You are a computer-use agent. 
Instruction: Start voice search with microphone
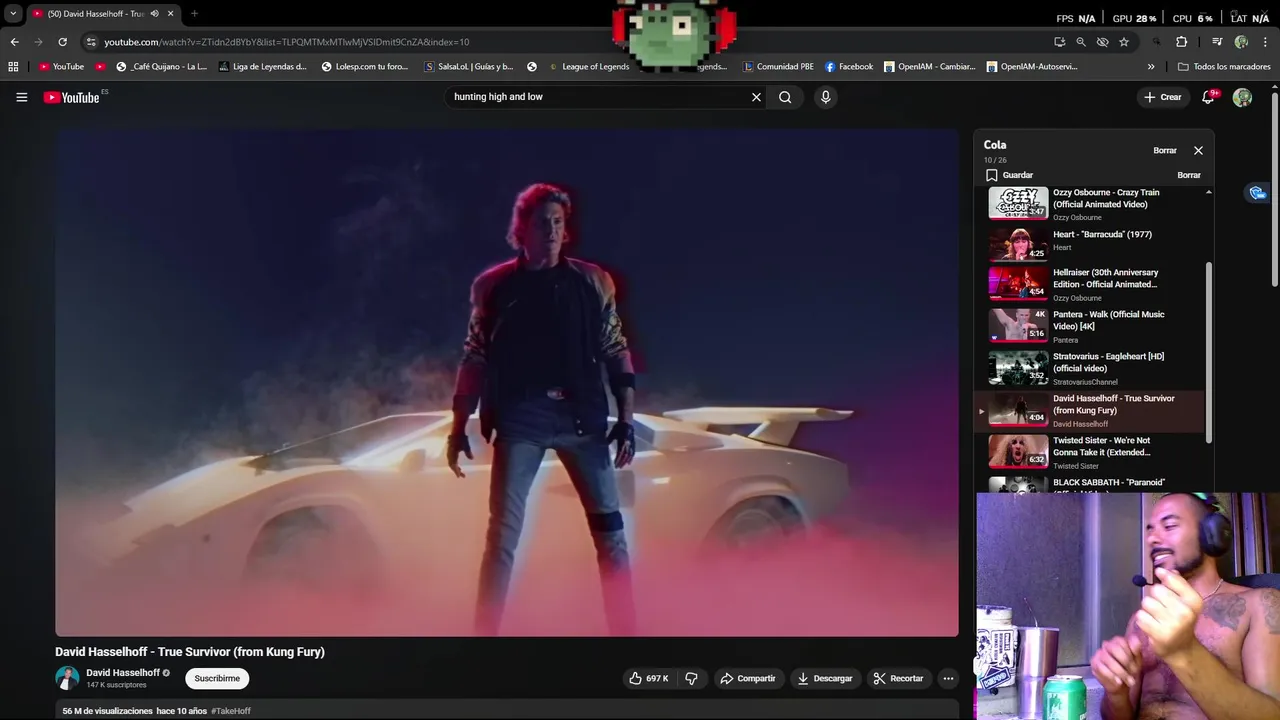tap(825, 97)
